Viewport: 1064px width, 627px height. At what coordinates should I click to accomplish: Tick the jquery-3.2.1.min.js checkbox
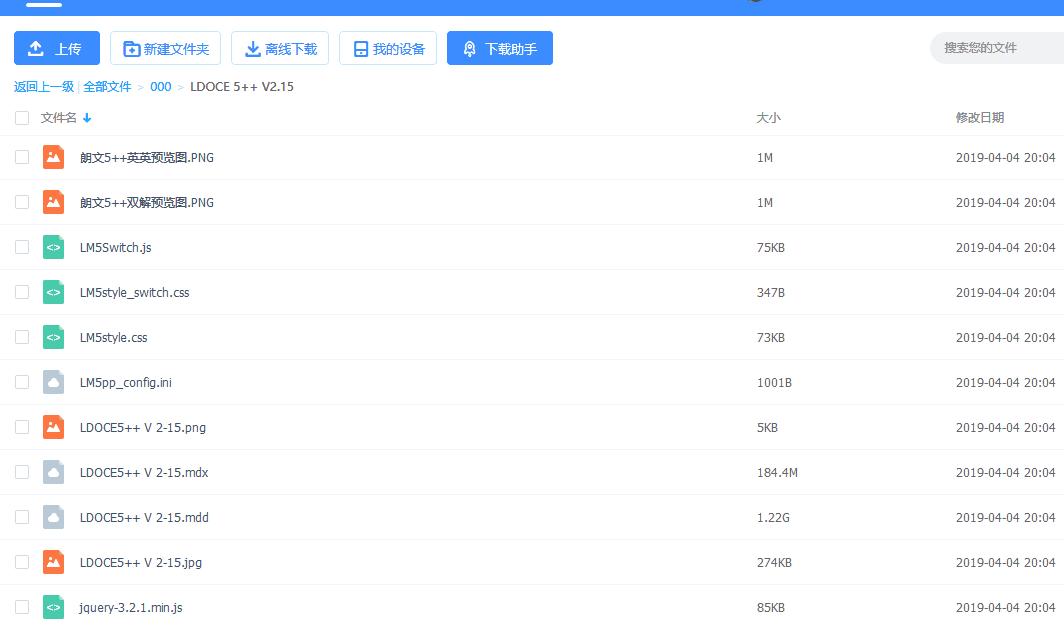(x=22, y=607)
